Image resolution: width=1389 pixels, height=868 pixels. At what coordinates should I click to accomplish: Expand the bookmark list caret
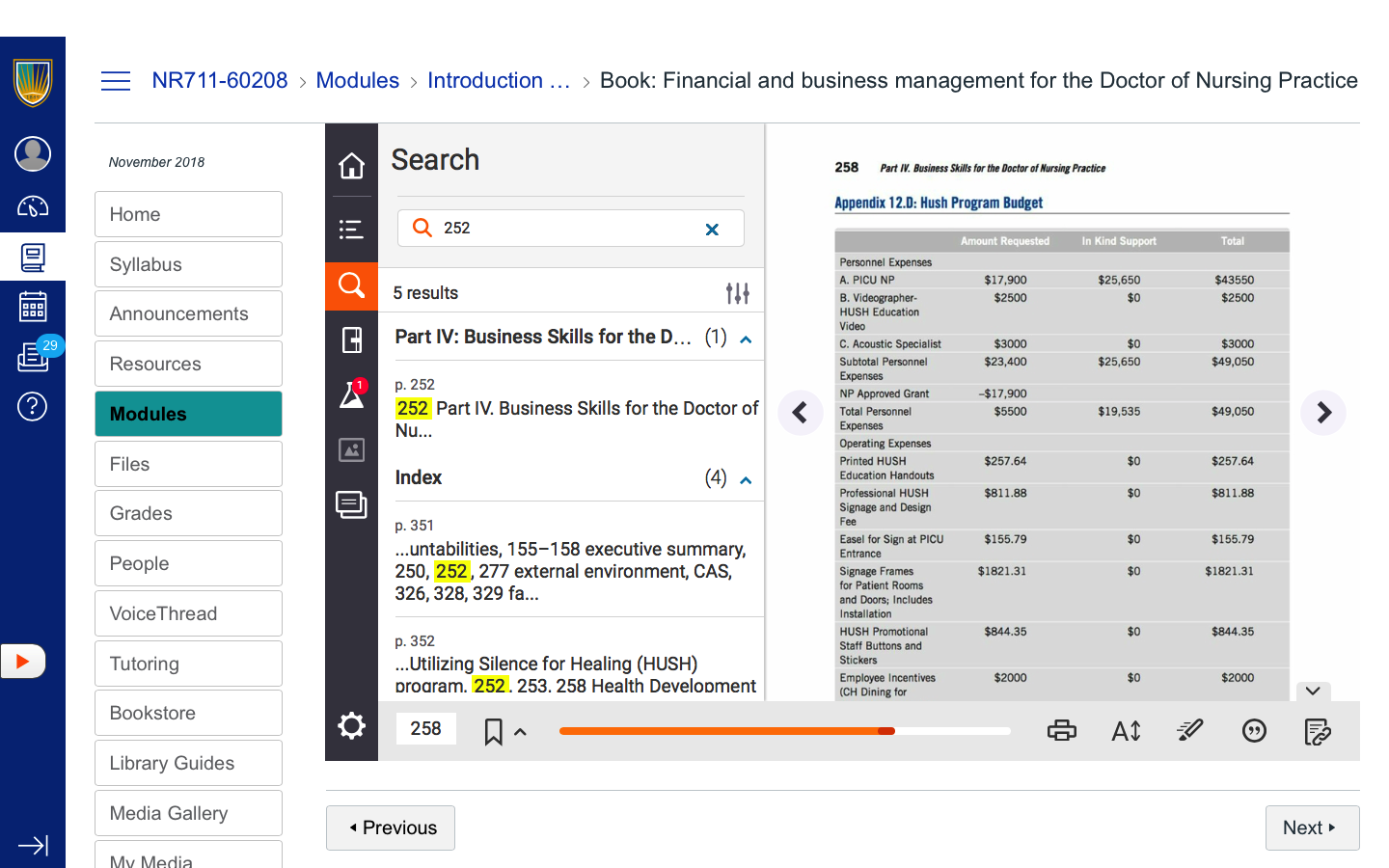point(521,732)
